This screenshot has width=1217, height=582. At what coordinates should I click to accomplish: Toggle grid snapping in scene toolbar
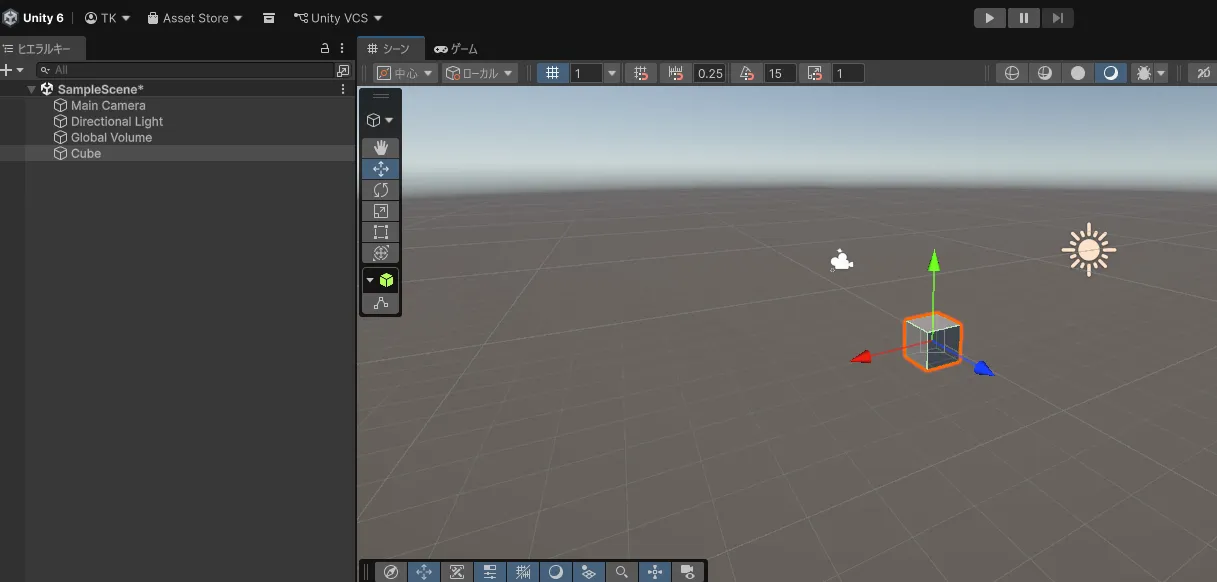(641, 73)
